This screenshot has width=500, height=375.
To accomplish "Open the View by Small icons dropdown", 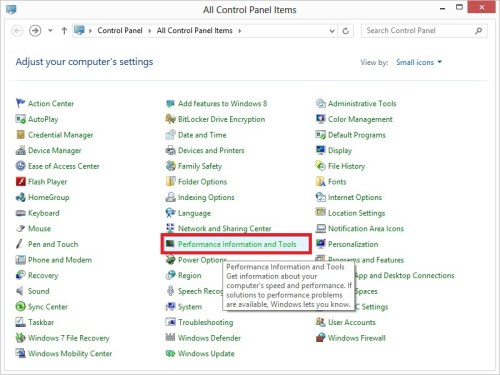I will point(419,62).
